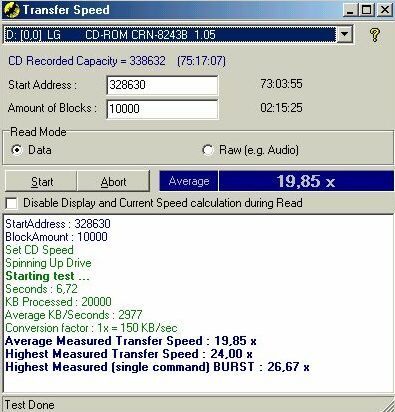Click the 'KB Processed : 20000' log line
Screen dimensions: 395x412
click(x=58, y=302)
